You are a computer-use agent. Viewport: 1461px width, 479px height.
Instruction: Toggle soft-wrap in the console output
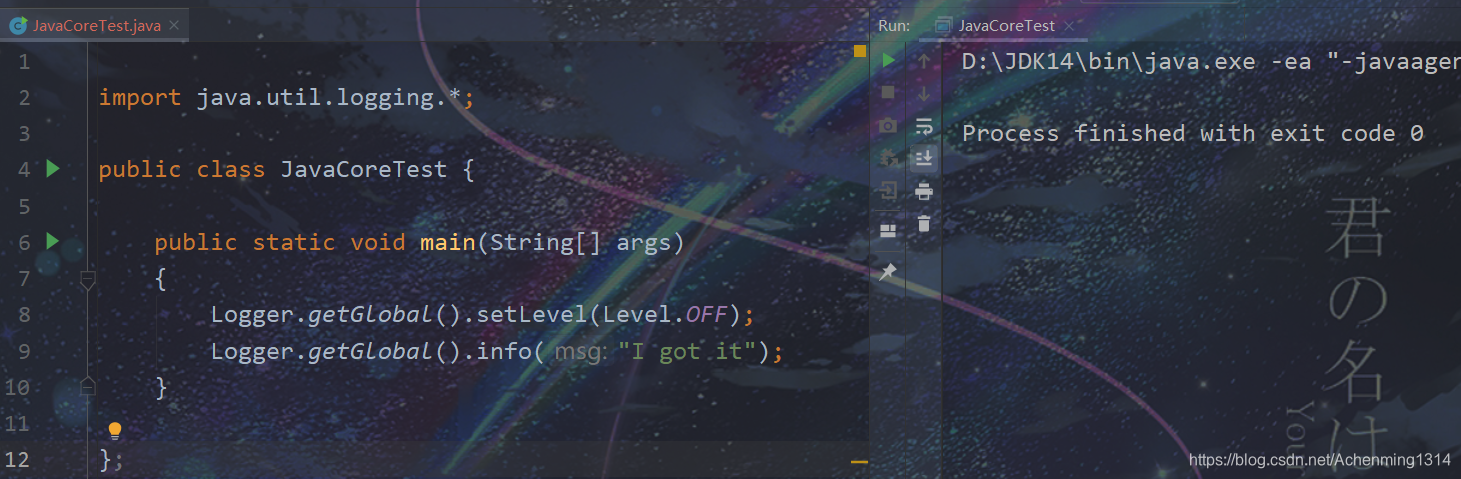pos(924,126)
